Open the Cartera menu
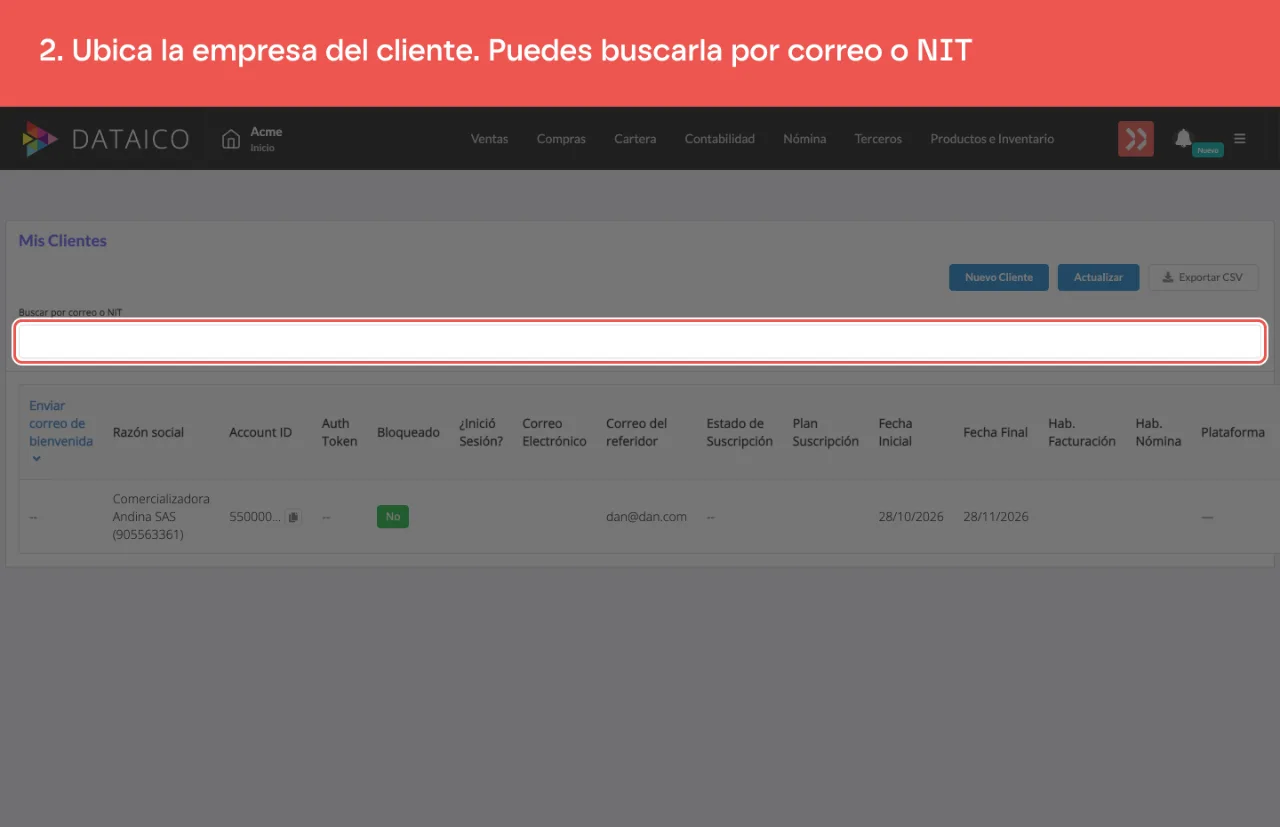This screenshot has height=827, width=1280. click(635, 139)
